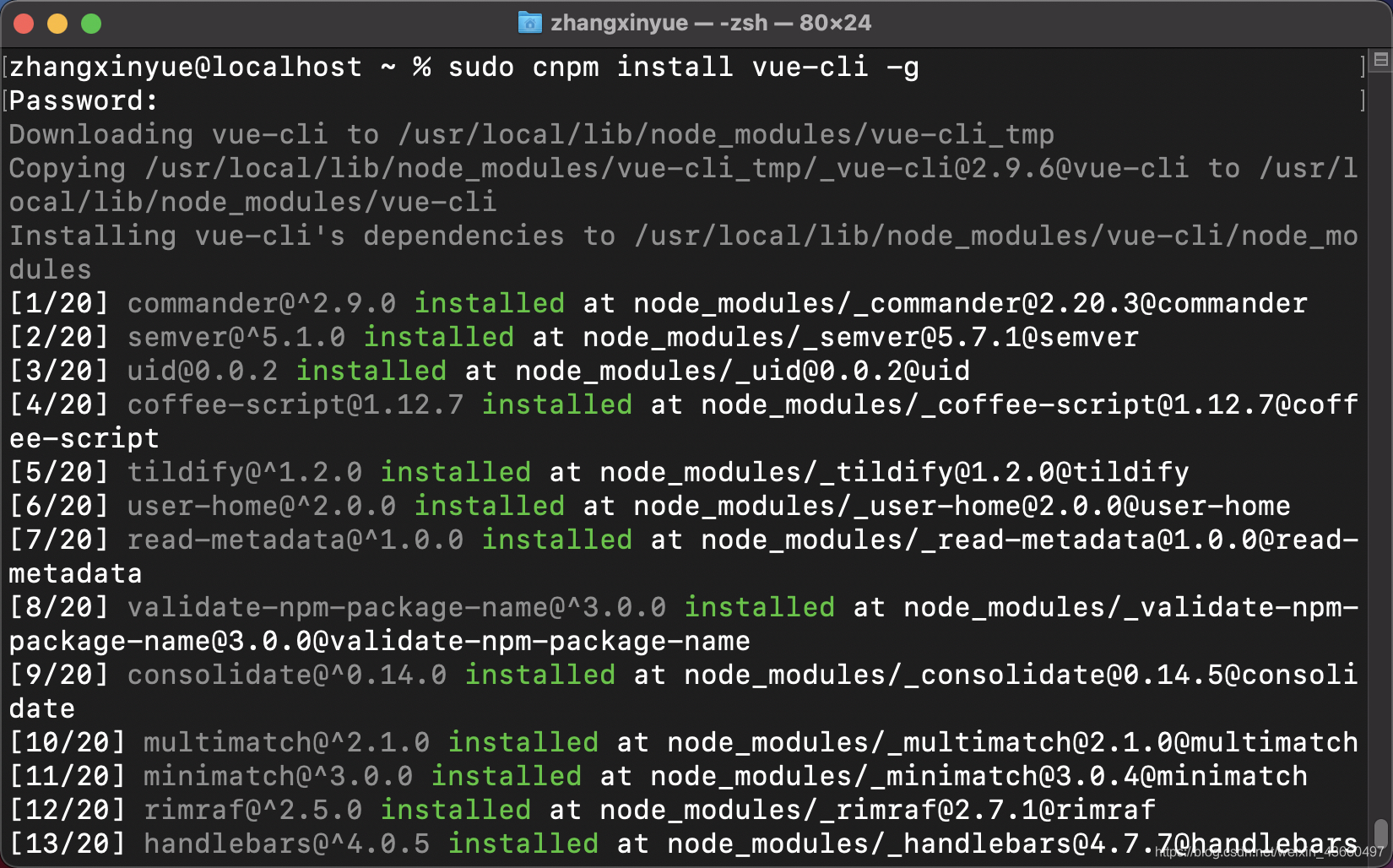Click the 'Copying /usr/local/lib/node_modules/vue-cli_tmp' line

click(684, 185)
